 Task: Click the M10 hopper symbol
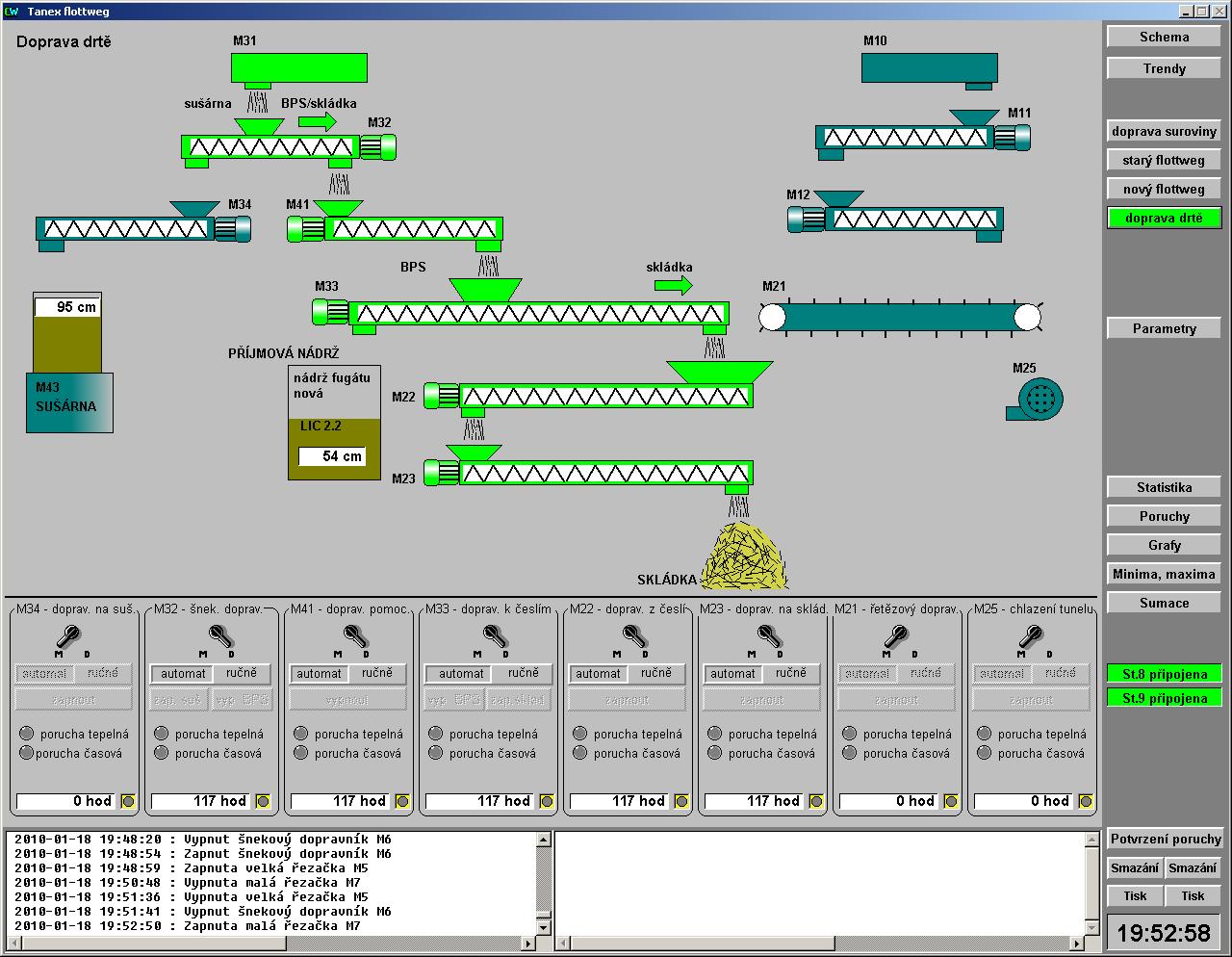pyautogui.click(x=929, y=68)
